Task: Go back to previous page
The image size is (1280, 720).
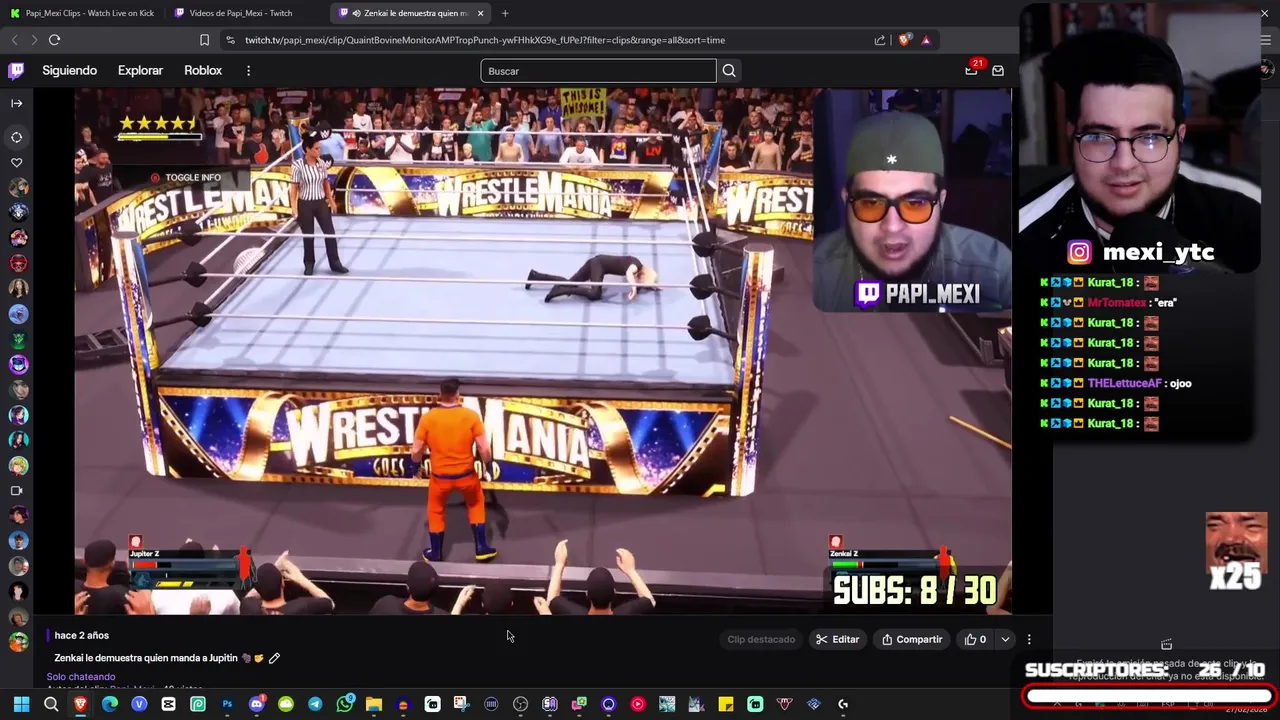Action: point(14,40)
